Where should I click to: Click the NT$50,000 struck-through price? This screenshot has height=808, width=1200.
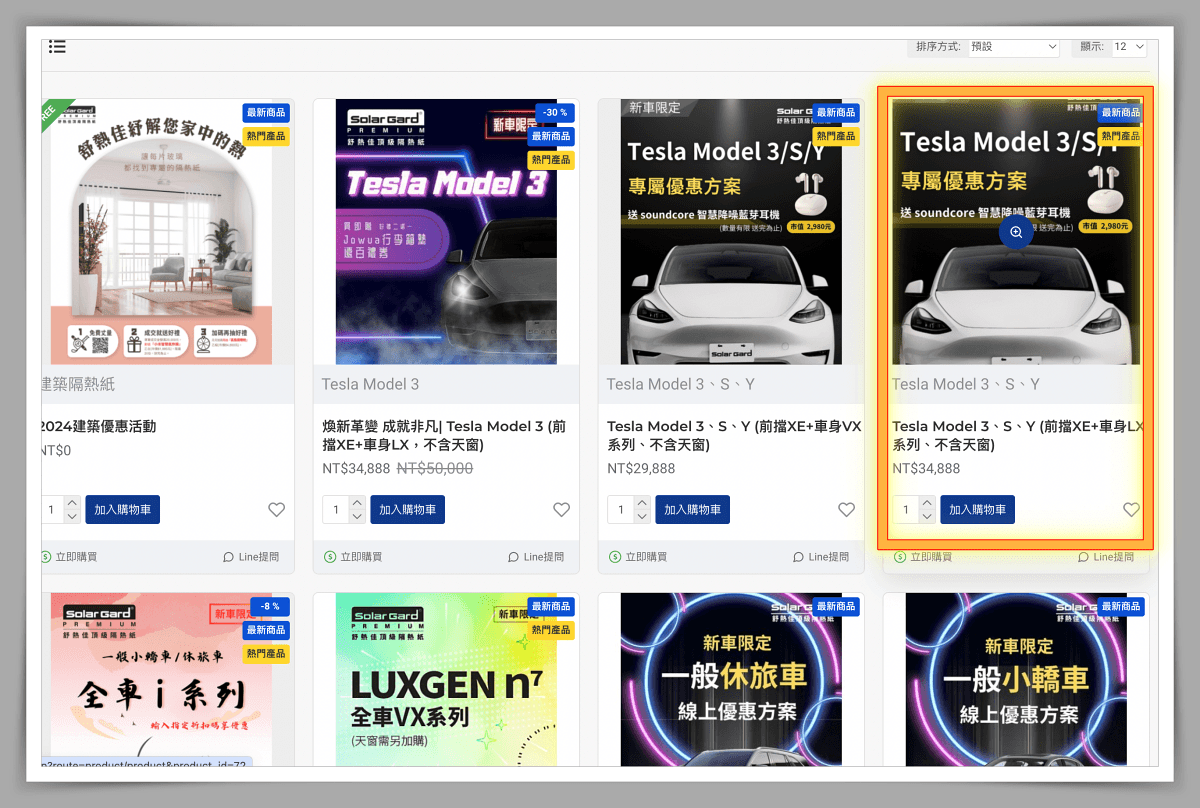[435, 468]
